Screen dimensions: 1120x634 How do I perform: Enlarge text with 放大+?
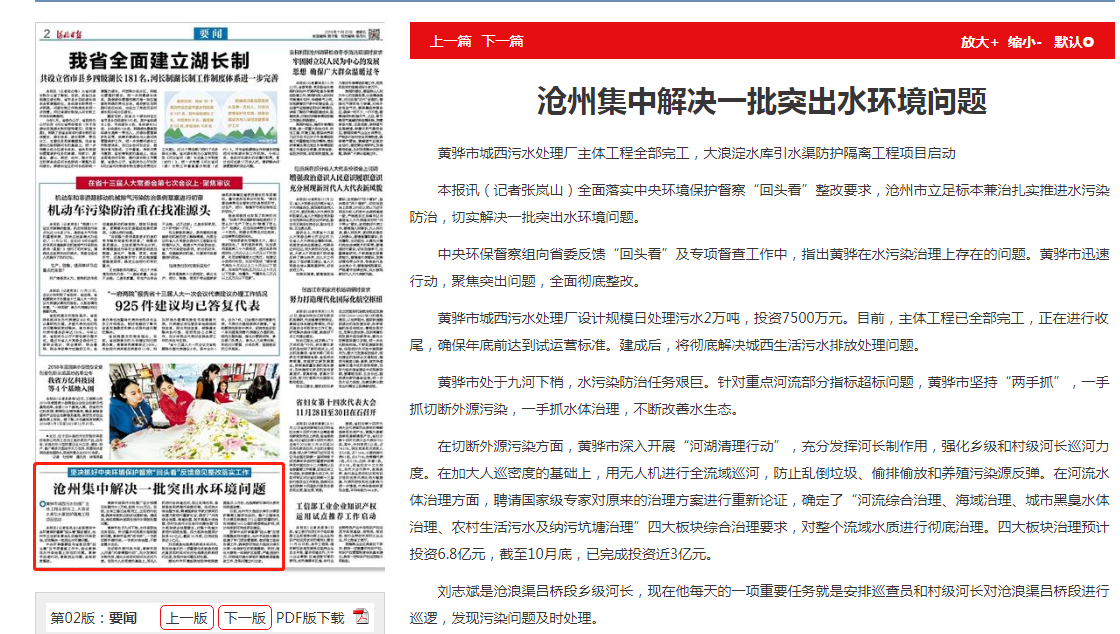pyautogui.click(x=979, y=41)
